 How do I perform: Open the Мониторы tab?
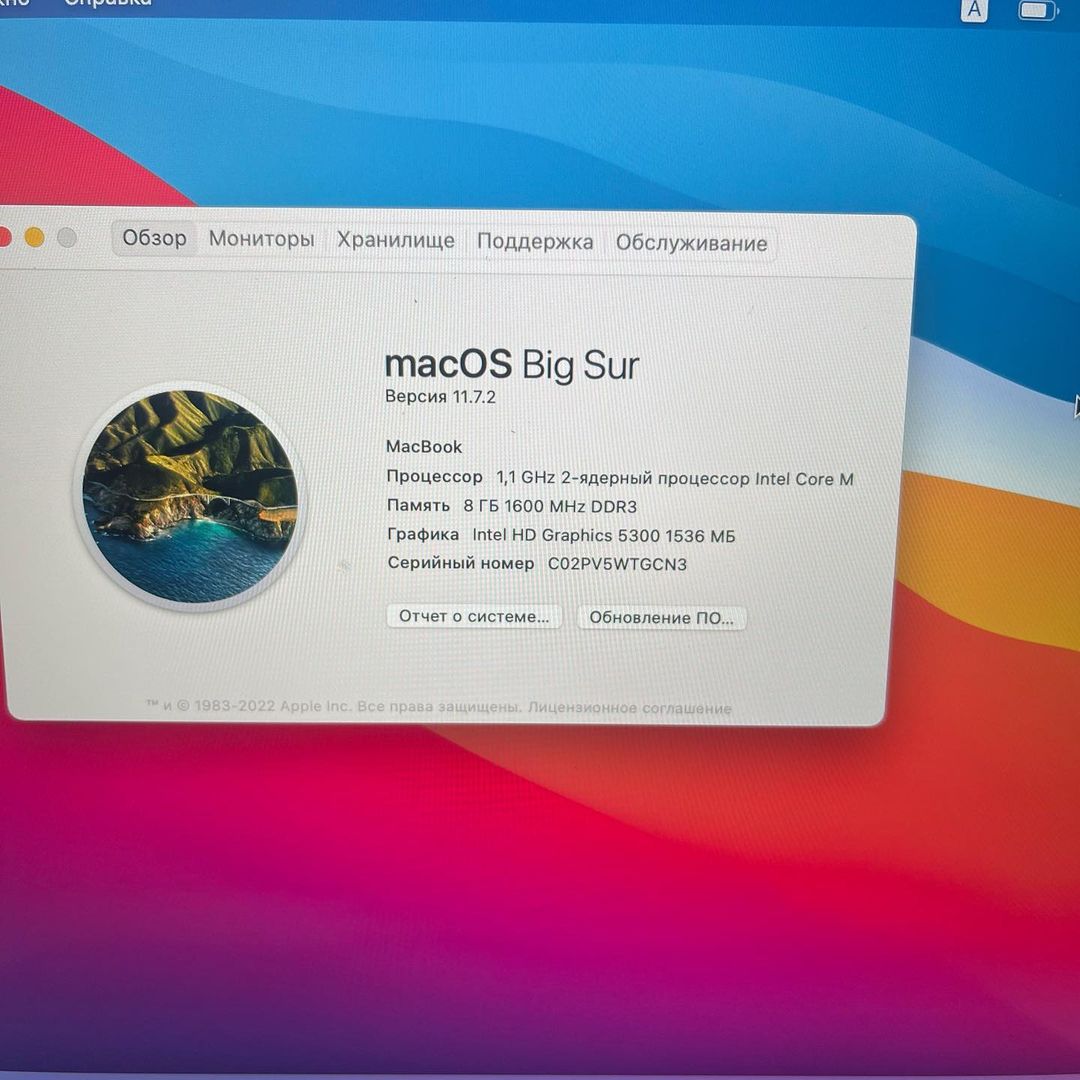coord(261,239)
